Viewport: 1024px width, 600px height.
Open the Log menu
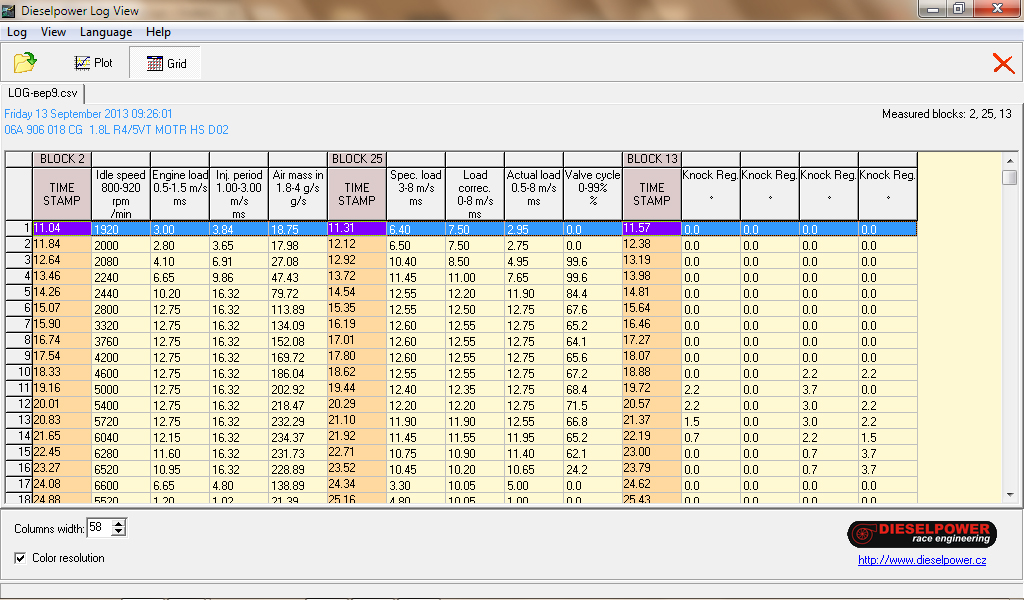(17, 32)
